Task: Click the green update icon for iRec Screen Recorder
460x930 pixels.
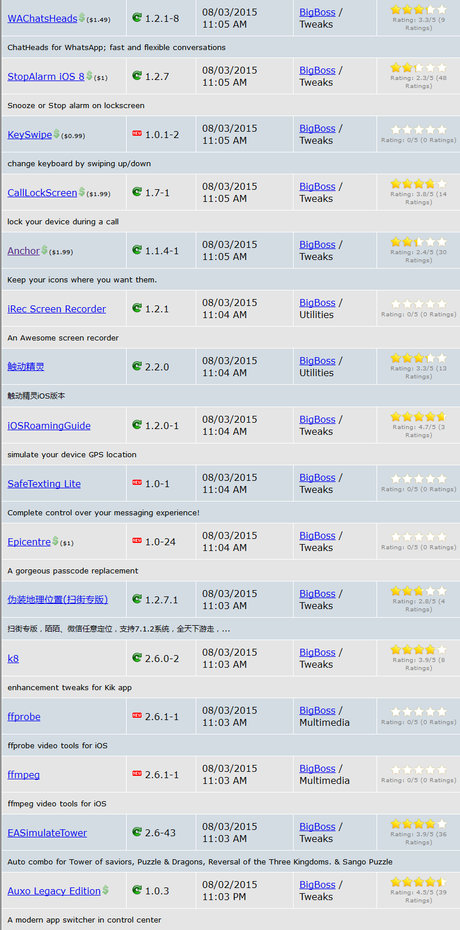Action: [137, 308]
